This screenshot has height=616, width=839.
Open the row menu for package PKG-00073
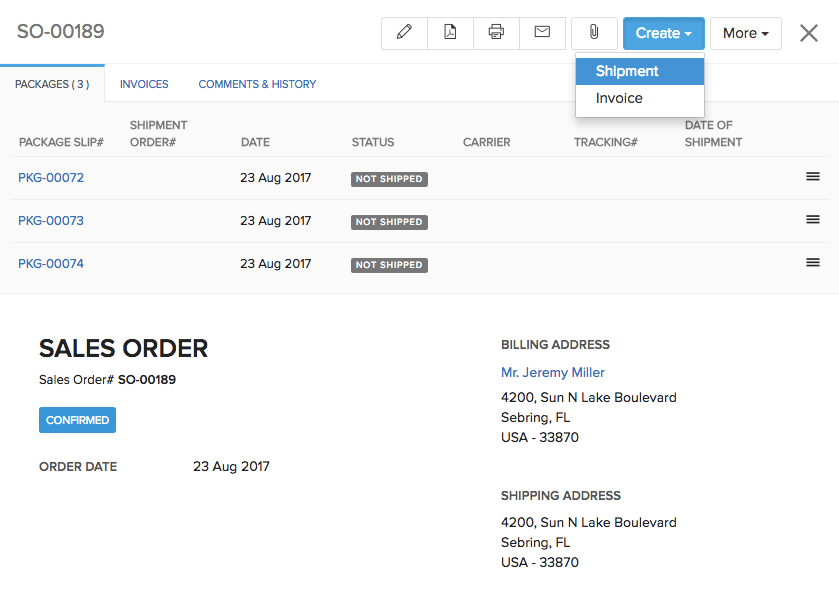pos(814,219)
